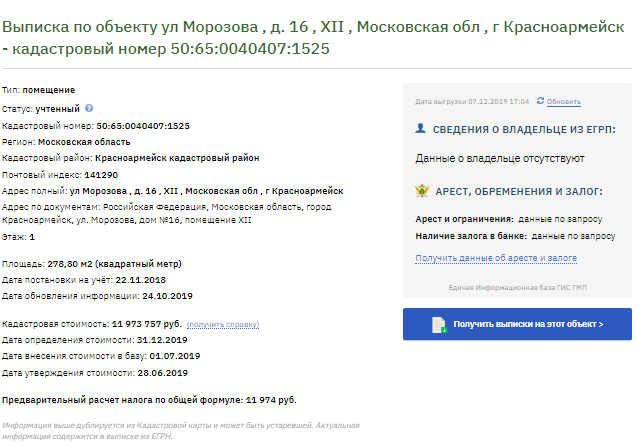Click the help question-mark icon beside статус
The image size is (638, 445).
pyautogui.click(x=89, y=108)
